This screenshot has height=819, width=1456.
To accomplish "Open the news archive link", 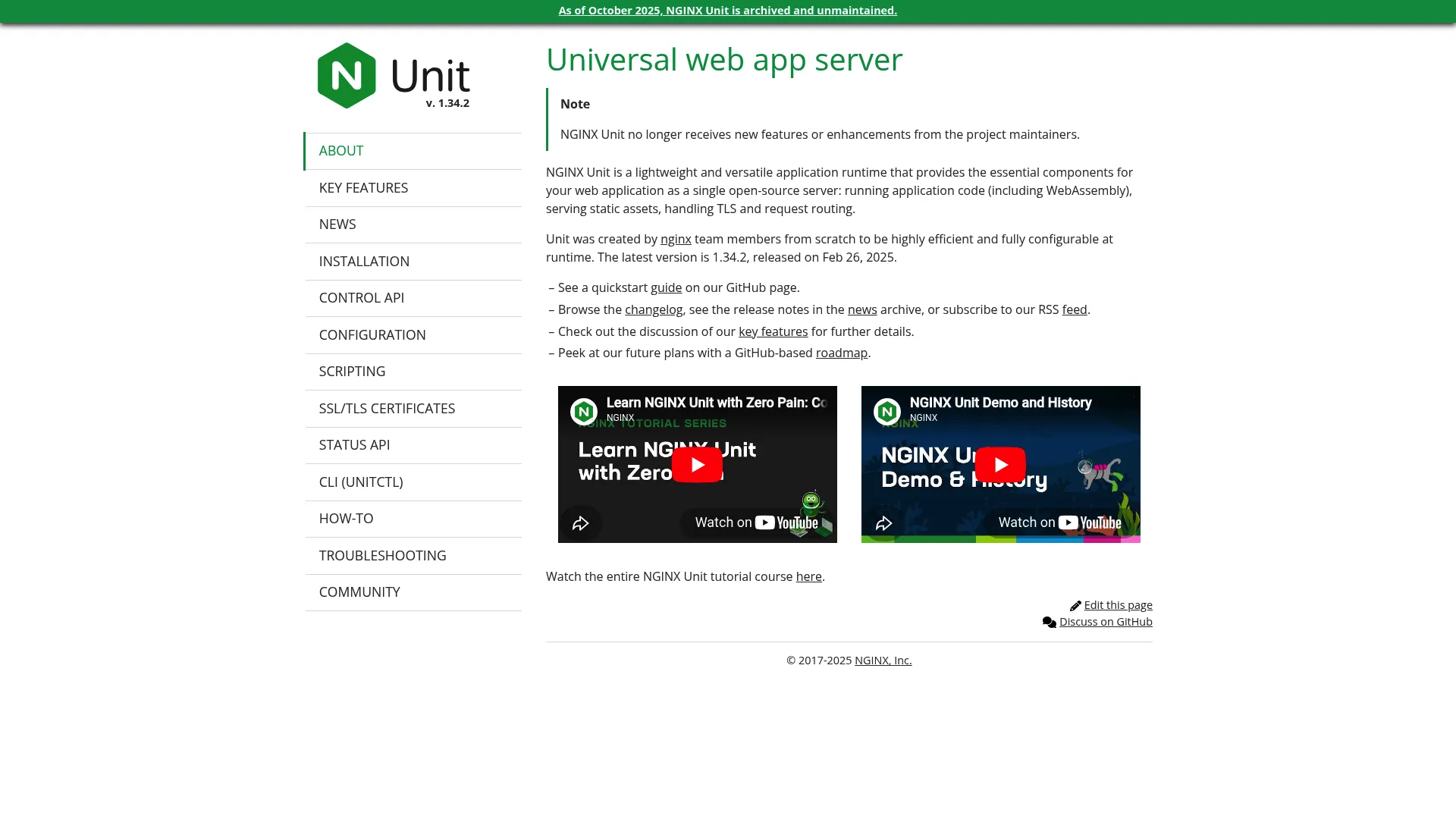I will point(862,310).
